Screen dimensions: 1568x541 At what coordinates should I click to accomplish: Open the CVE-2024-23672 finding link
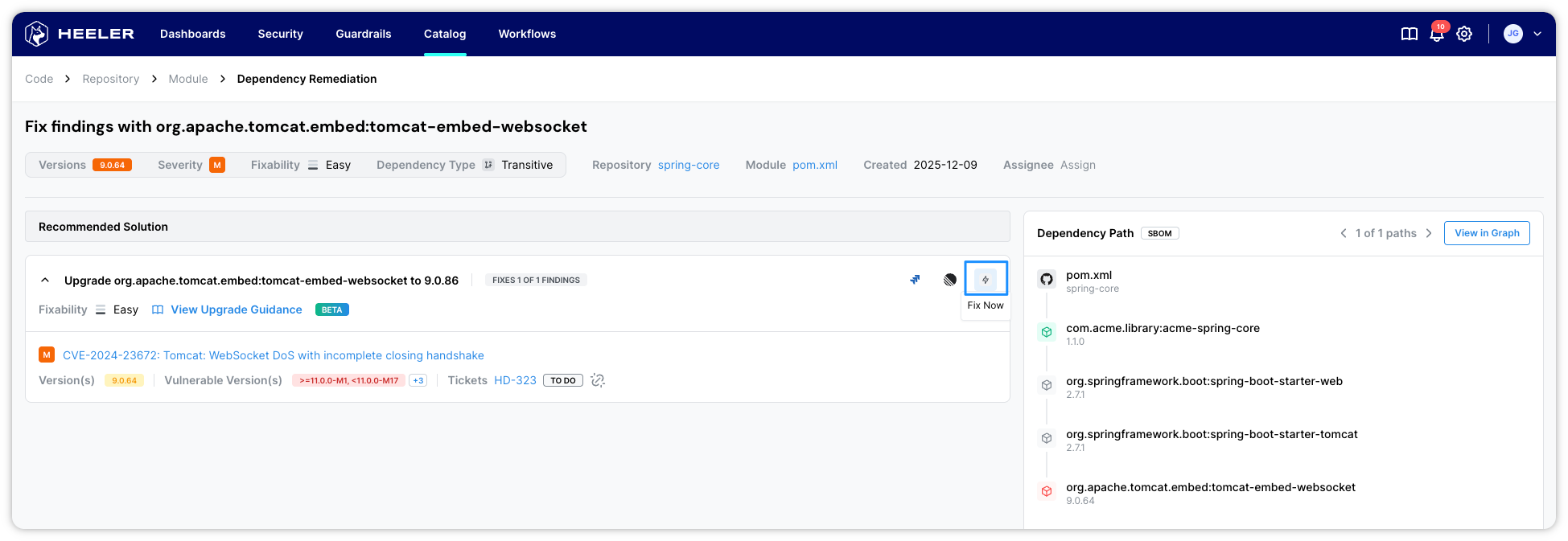tap(273, 355)
